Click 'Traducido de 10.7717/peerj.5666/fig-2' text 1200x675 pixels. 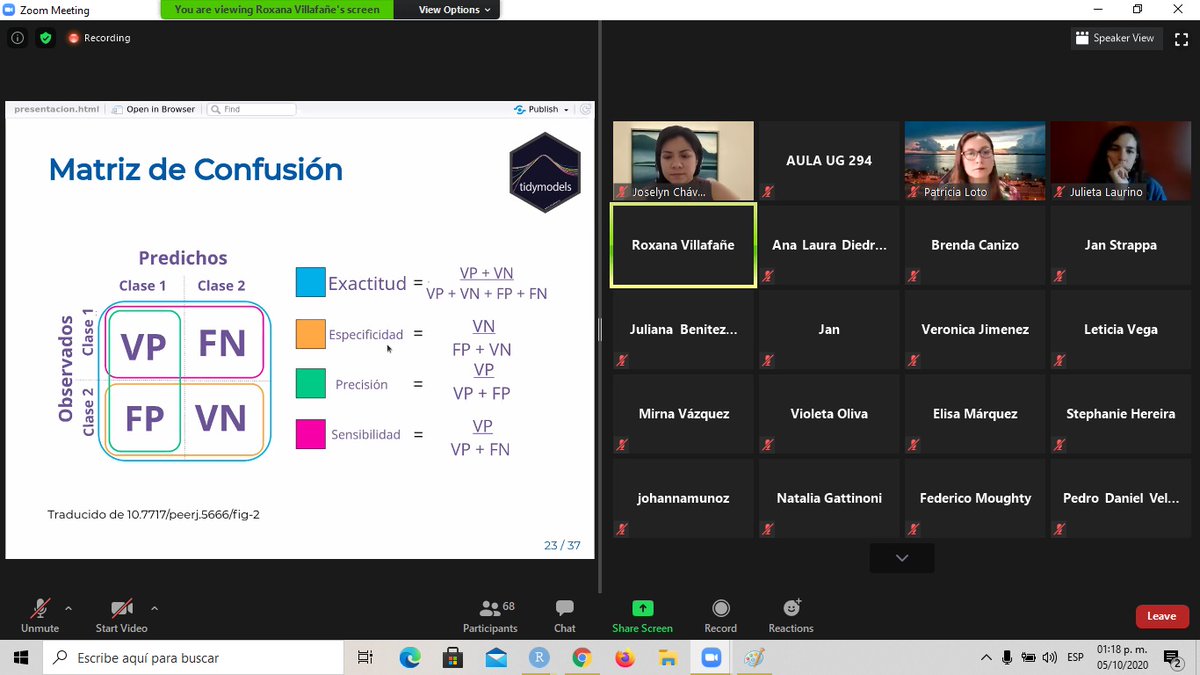coord(153,514)
